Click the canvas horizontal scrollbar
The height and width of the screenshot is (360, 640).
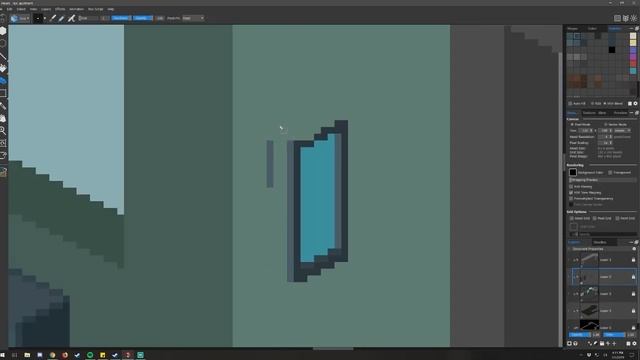tap(333, 349)
